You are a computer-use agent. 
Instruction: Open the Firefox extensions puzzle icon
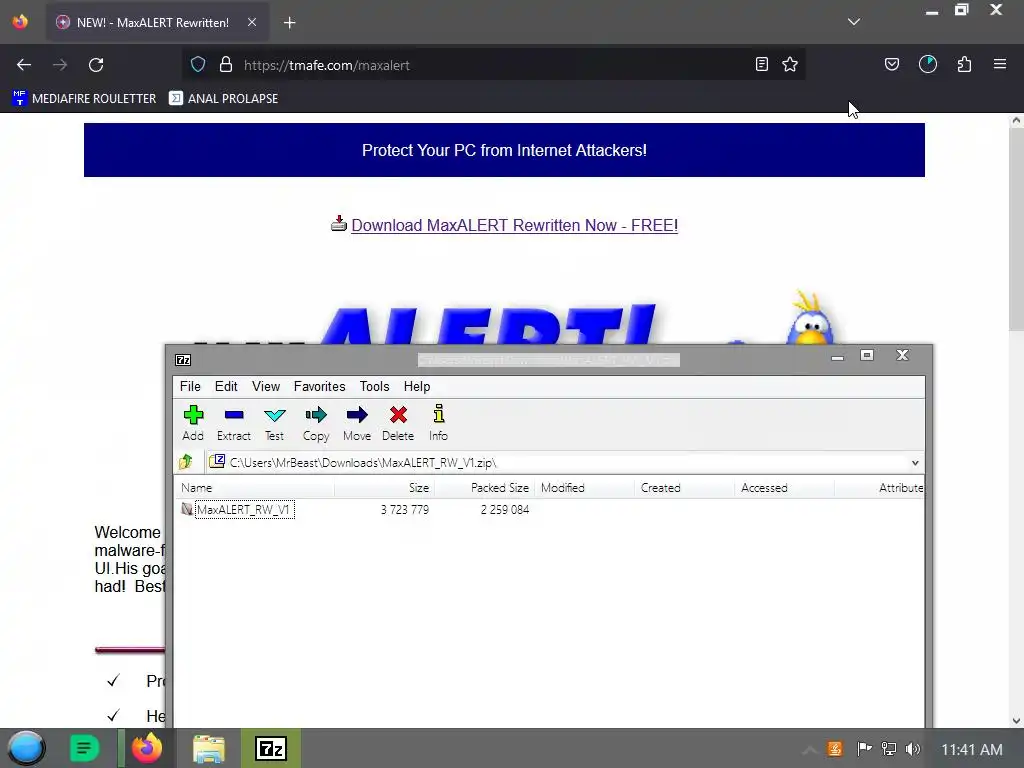click(964, 64)
